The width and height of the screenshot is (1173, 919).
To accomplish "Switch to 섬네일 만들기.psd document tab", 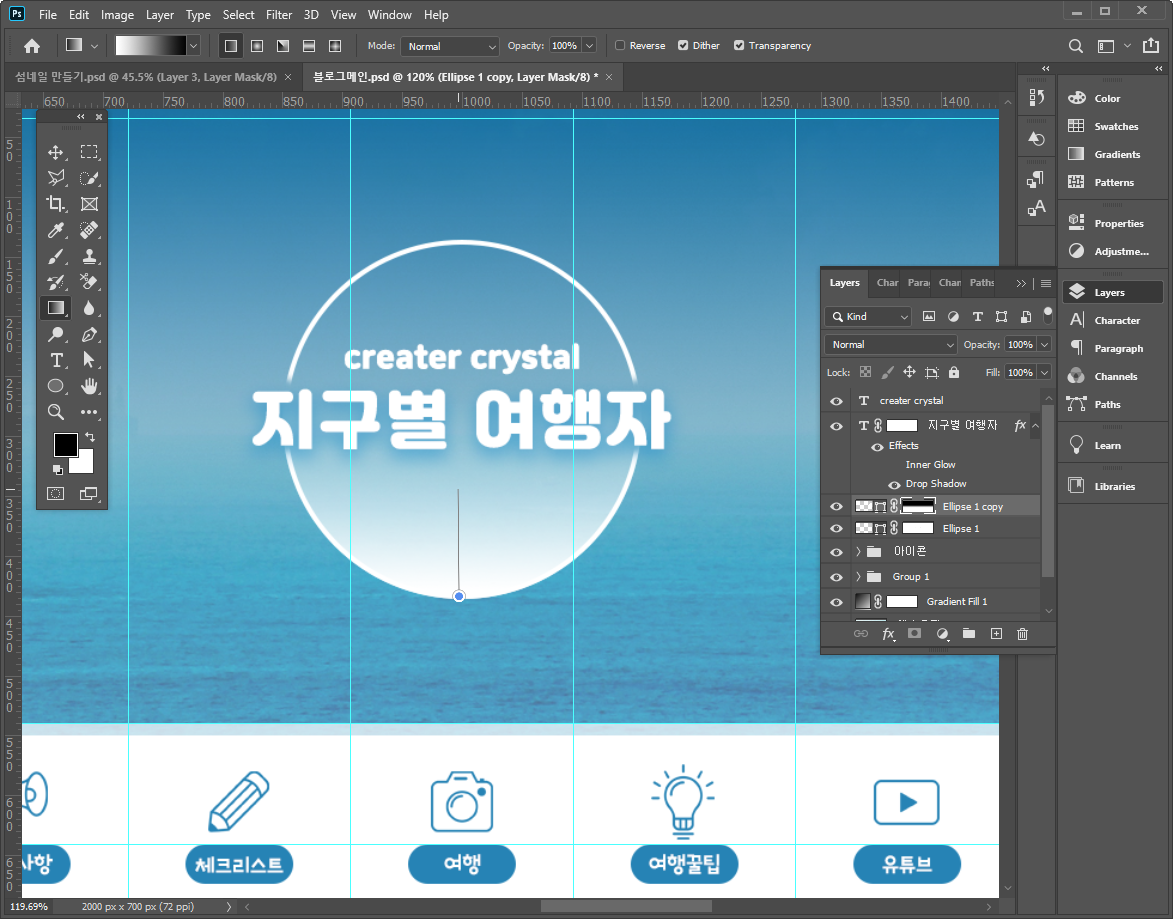I will [146, 77].
